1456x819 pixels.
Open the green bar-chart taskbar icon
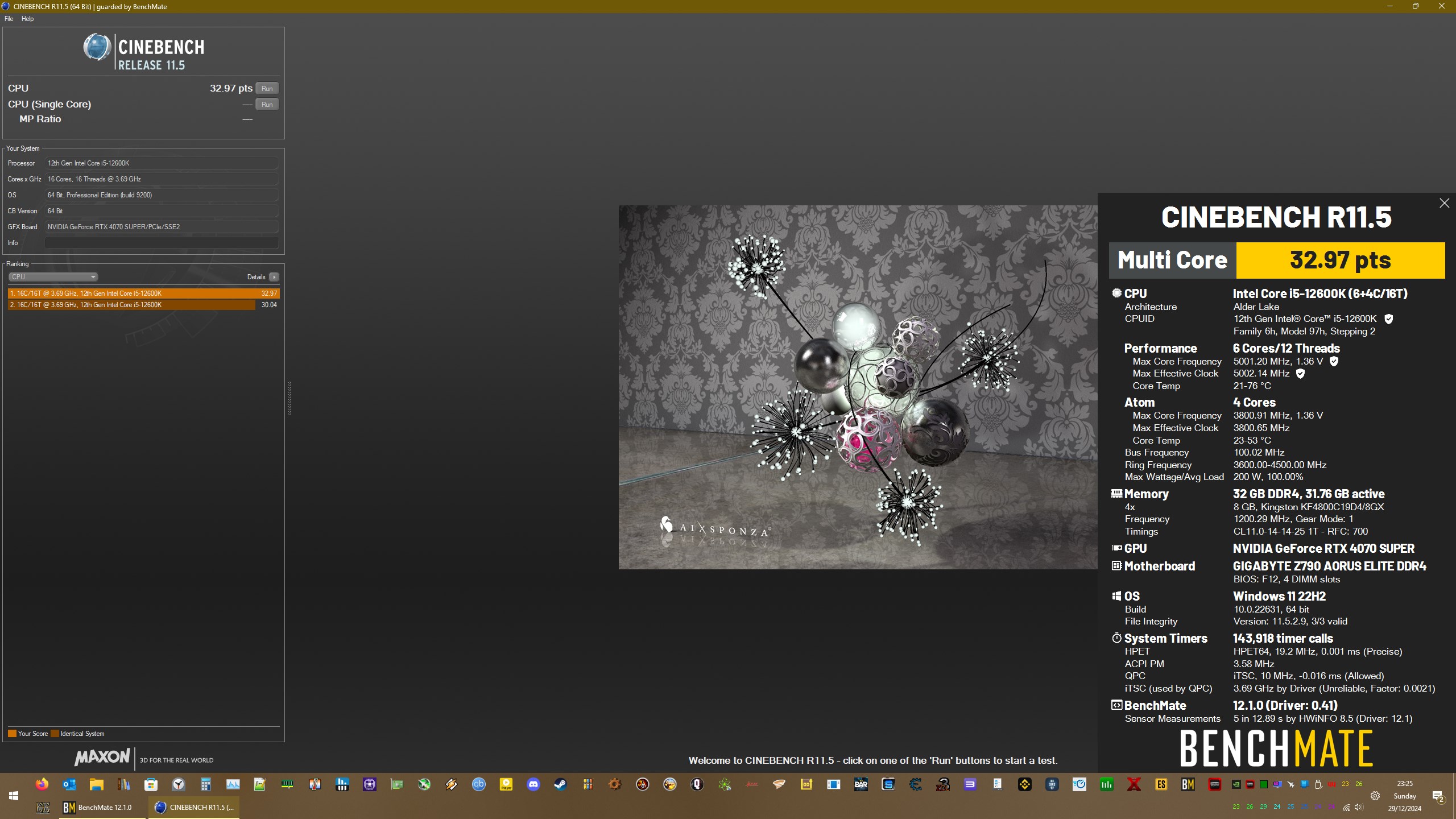coord(1107,785)
